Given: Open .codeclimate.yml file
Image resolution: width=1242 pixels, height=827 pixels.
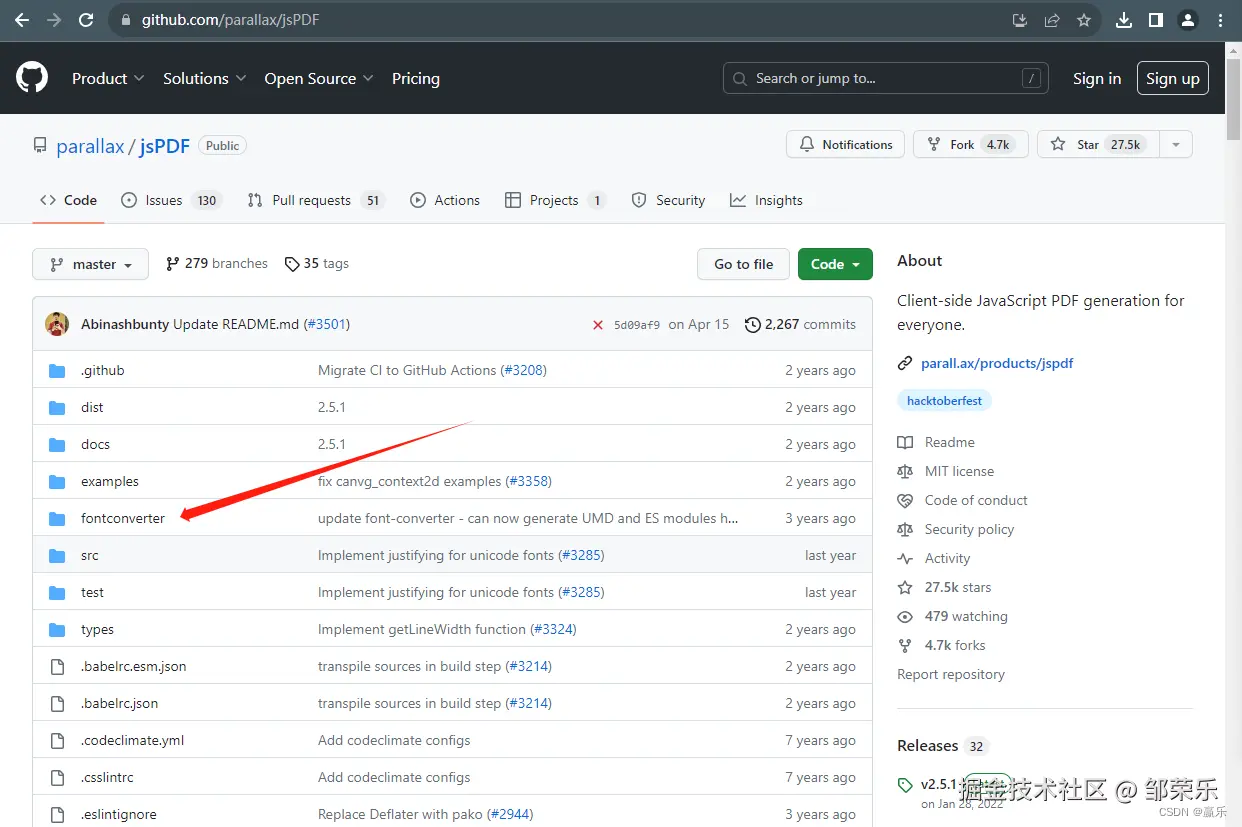Looking at the screenshot, I should (x=133, y=740).
